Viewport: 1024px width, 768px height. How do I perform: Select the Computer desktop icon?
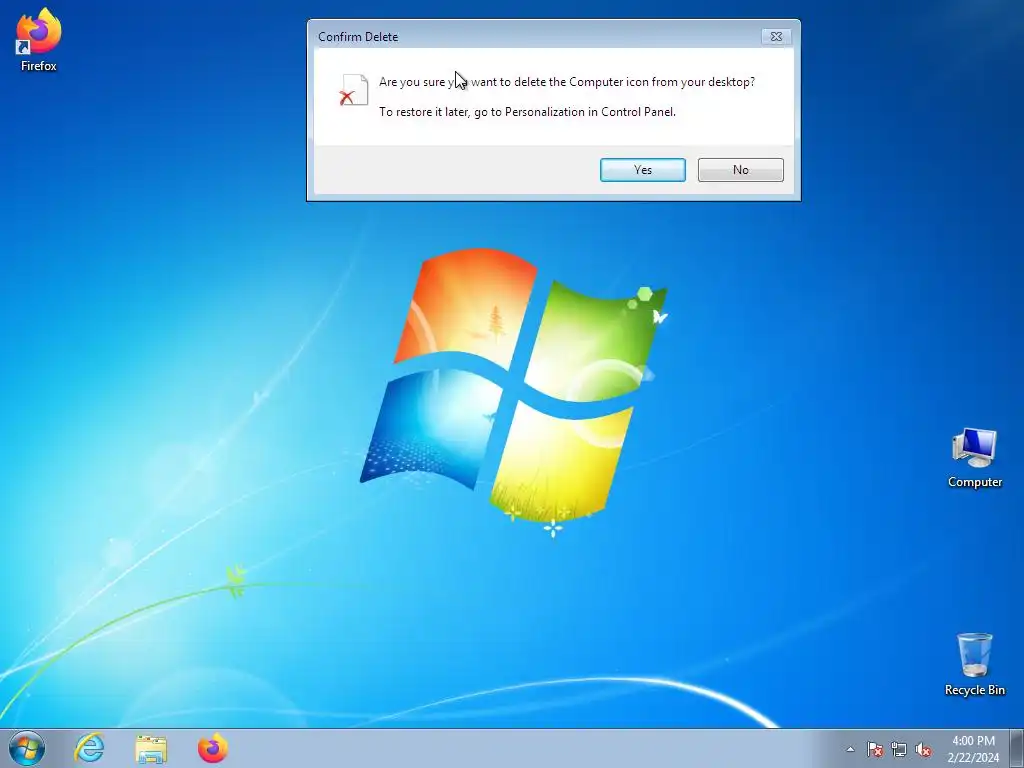coord(974,458)
